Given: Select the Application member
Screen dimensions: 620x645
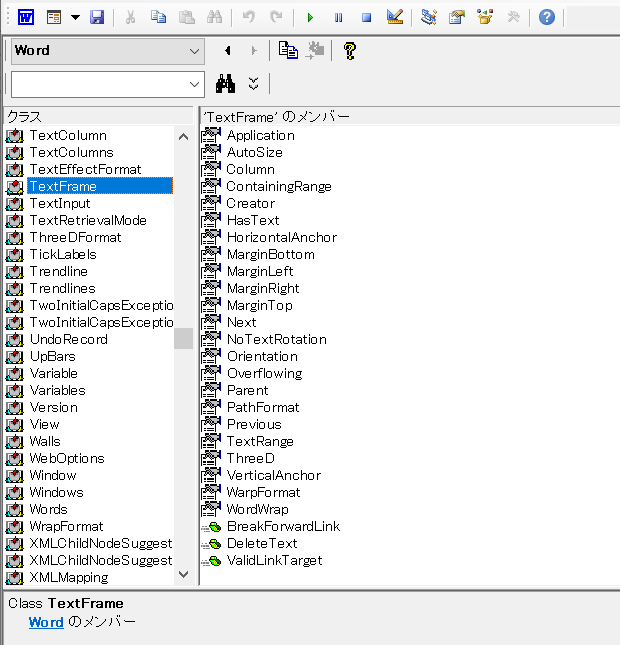Looking at the screenshot, I should 261,135.
